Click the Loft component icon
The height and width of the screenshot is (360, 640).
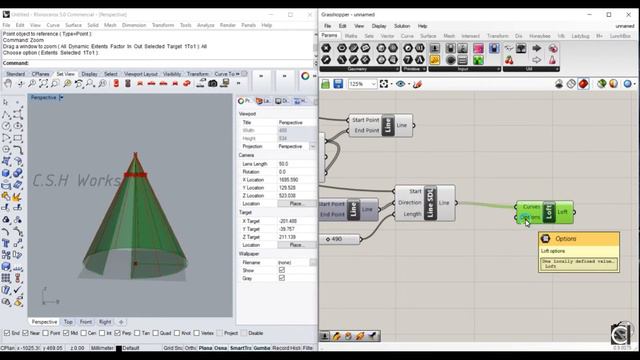(549, 212)
